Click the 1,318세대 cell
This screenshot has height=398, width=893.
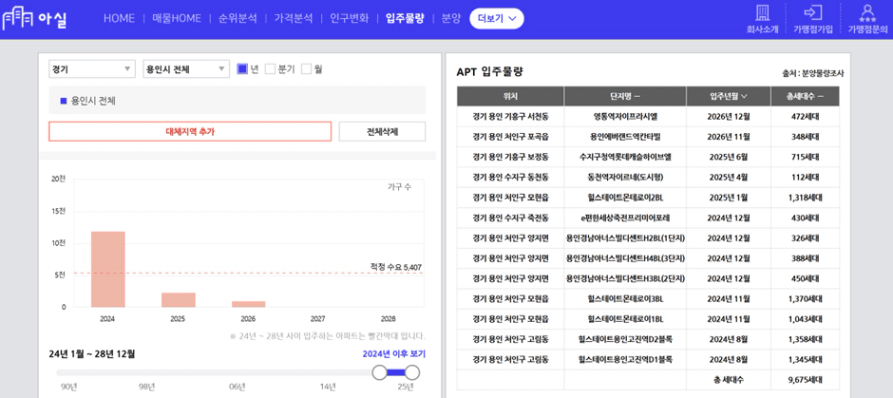(x=805, y=198)
